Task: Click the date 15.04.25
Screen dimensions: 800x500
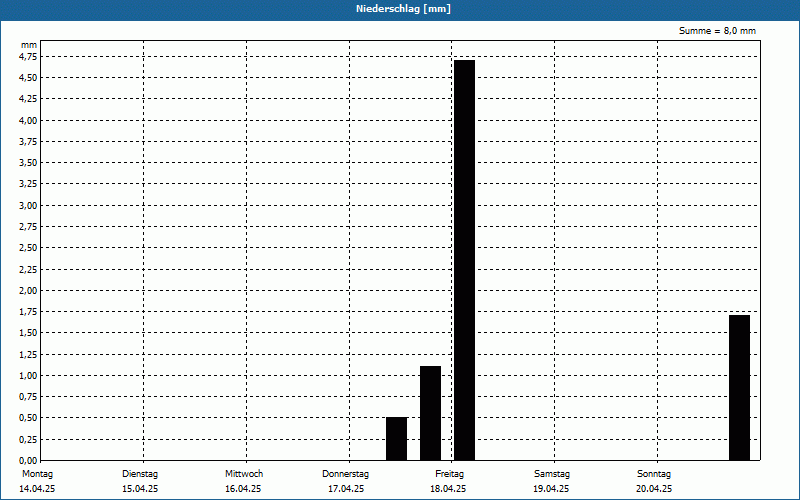Action: (x=140, y=489)
